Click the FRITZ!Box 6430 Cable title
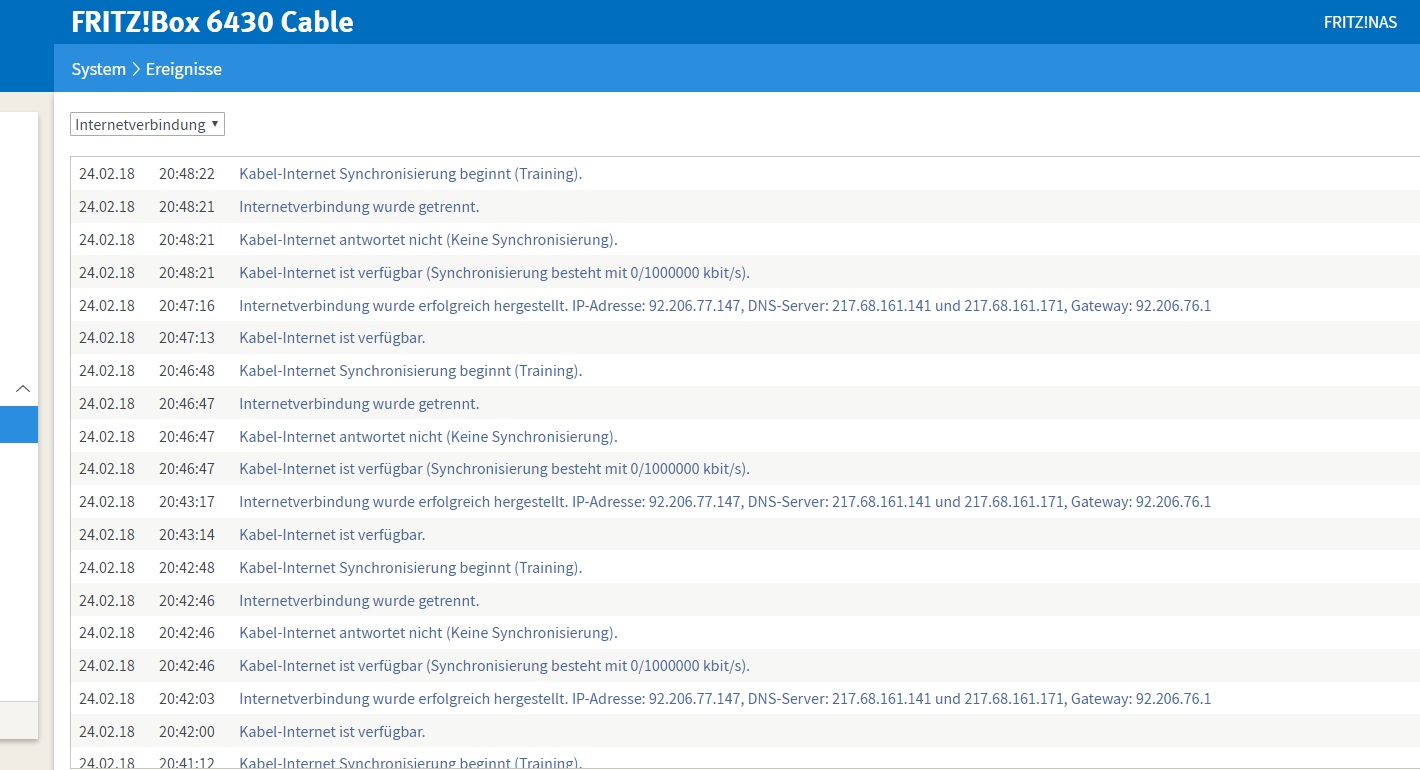1420x770 pixels. click(x=212, y=22)
